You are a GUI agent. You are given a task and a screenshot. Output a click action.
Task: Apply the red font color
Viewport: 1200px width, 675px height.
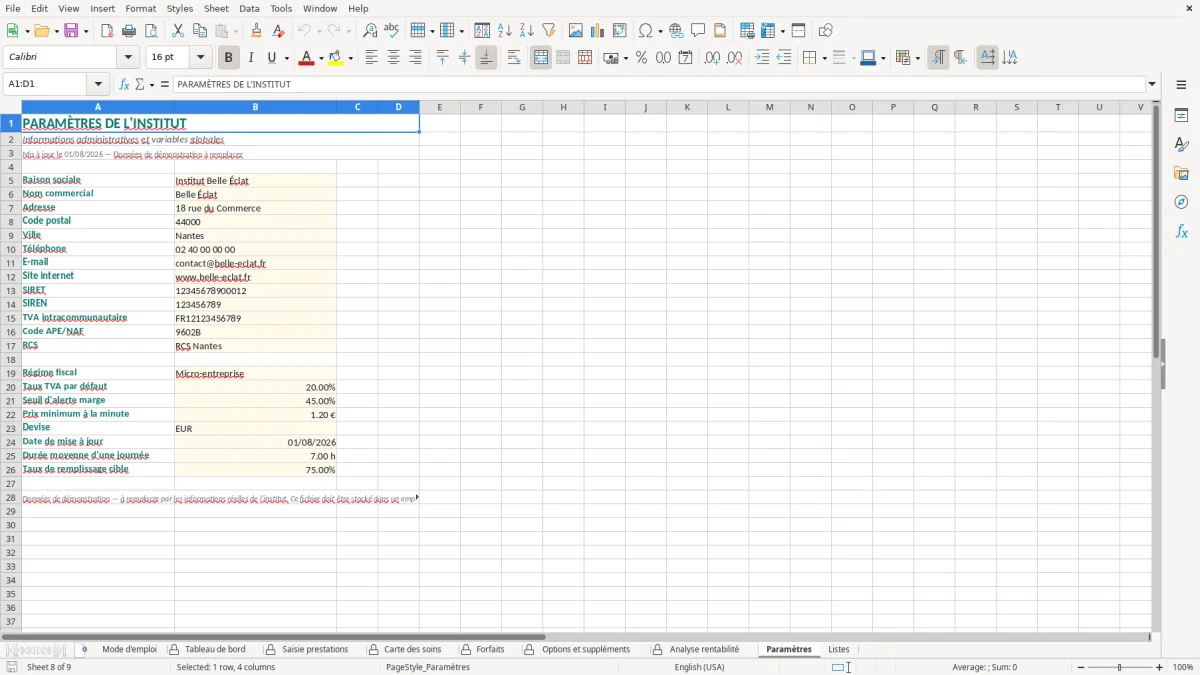click(x=306, y=58)
